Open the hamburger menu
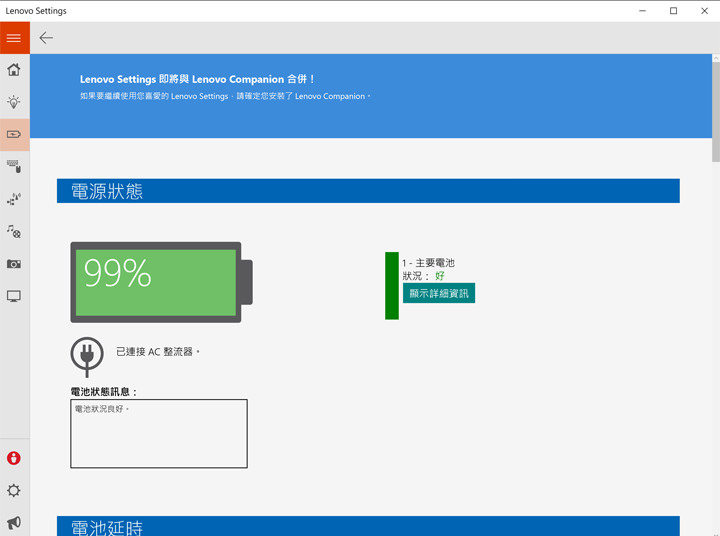720x536 pixels. (x=14, y=38)
